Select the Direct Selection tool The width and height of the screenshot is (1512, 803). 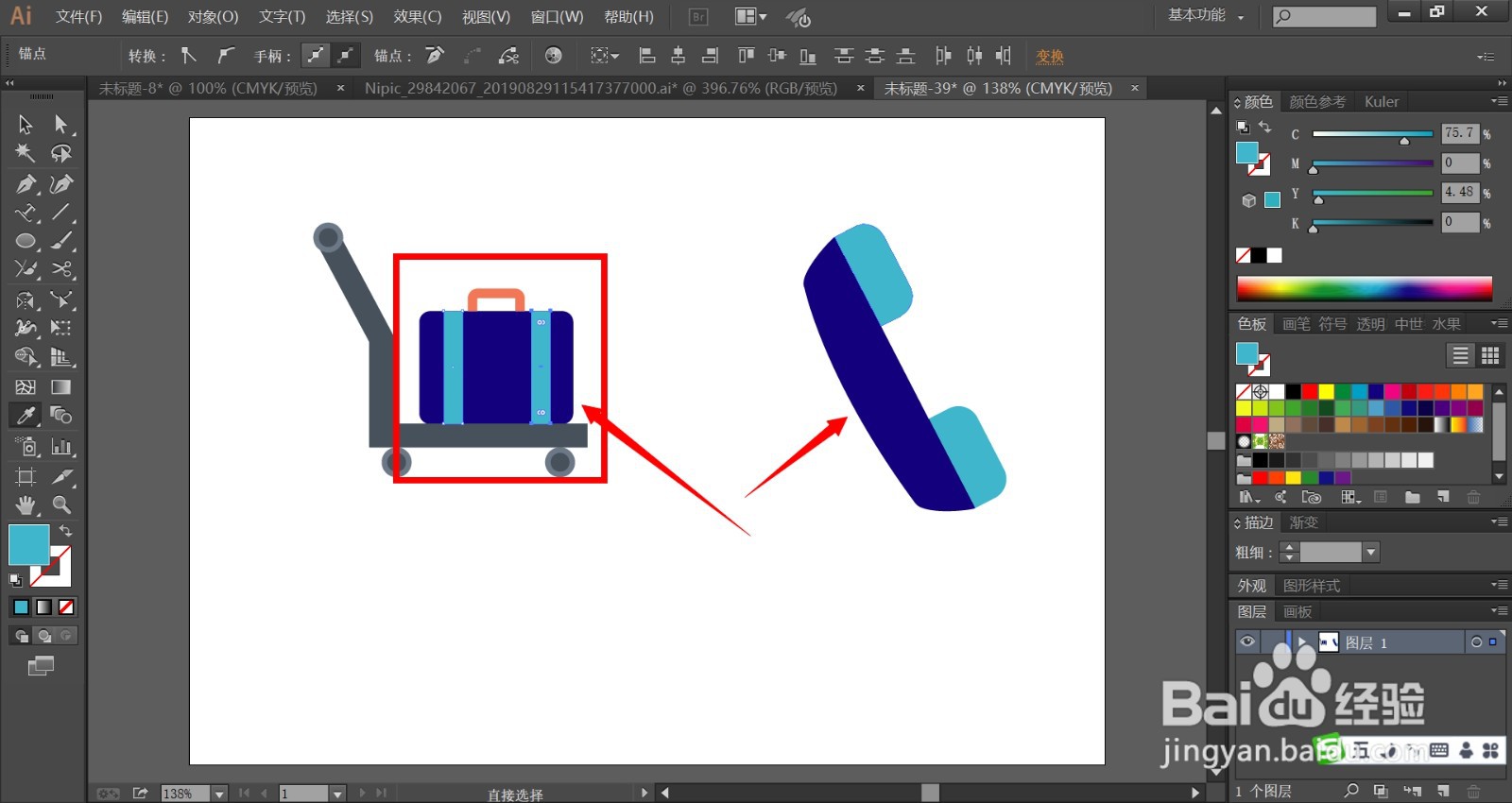pyautogui.click(x=61, y=125)
